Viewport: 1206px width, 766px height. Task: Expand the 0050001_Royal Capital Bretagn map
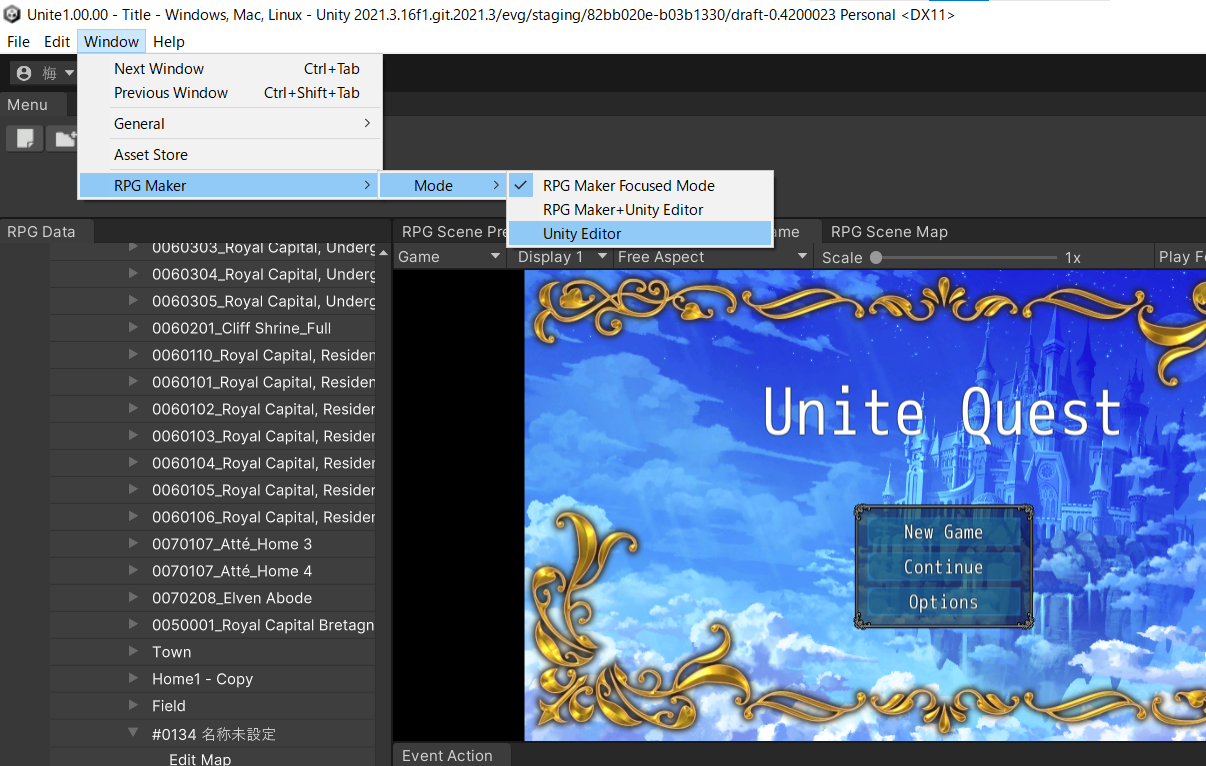point(133,625)
